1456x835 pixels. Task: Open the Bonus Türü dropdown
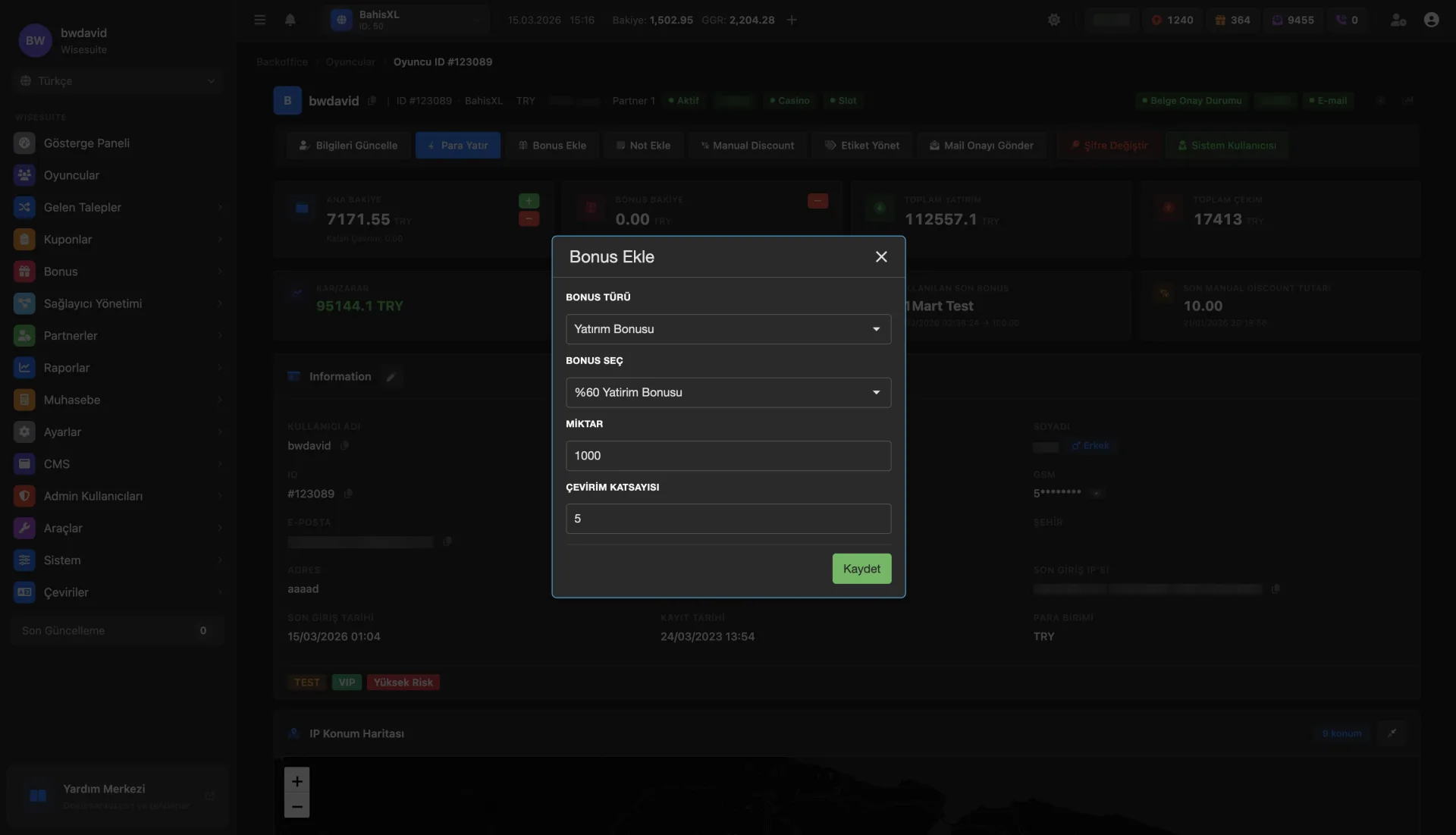728,329
